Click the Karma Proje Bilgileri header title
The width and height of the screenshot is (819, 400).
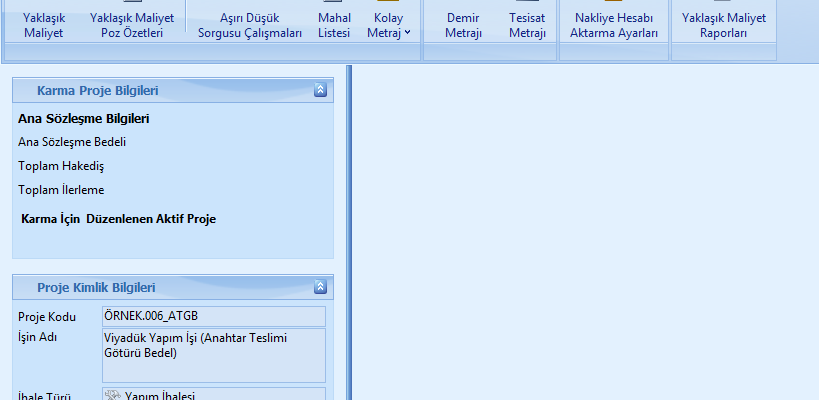tap(97, 91)
